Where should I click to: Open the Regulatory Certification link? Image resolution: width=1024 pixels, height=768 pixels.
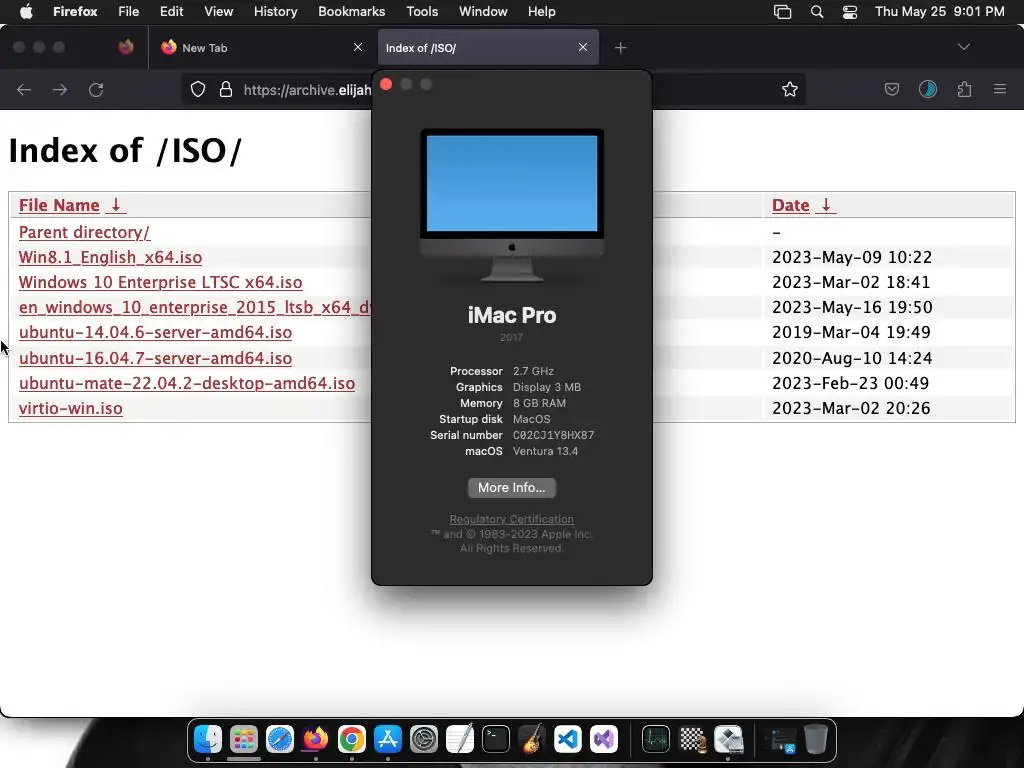click(x=511, y=519)
